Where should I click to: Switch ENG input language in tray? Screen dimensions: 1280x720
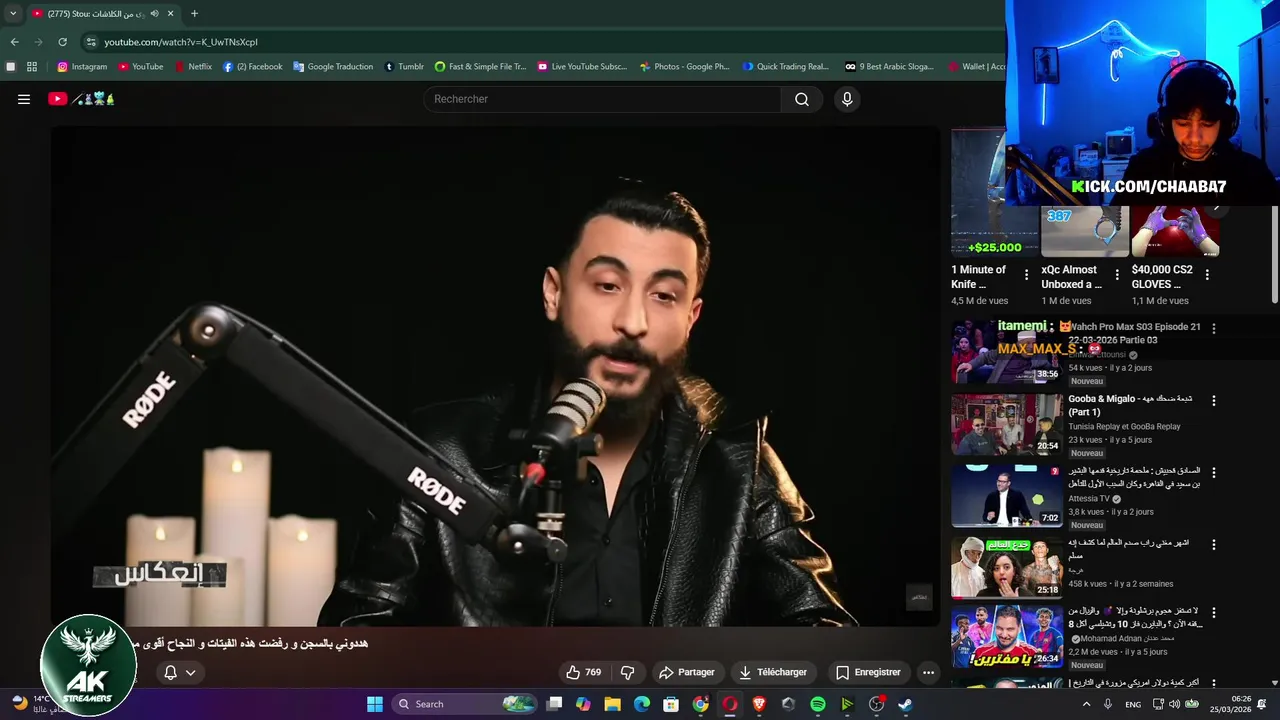(x=1133, y=704)
